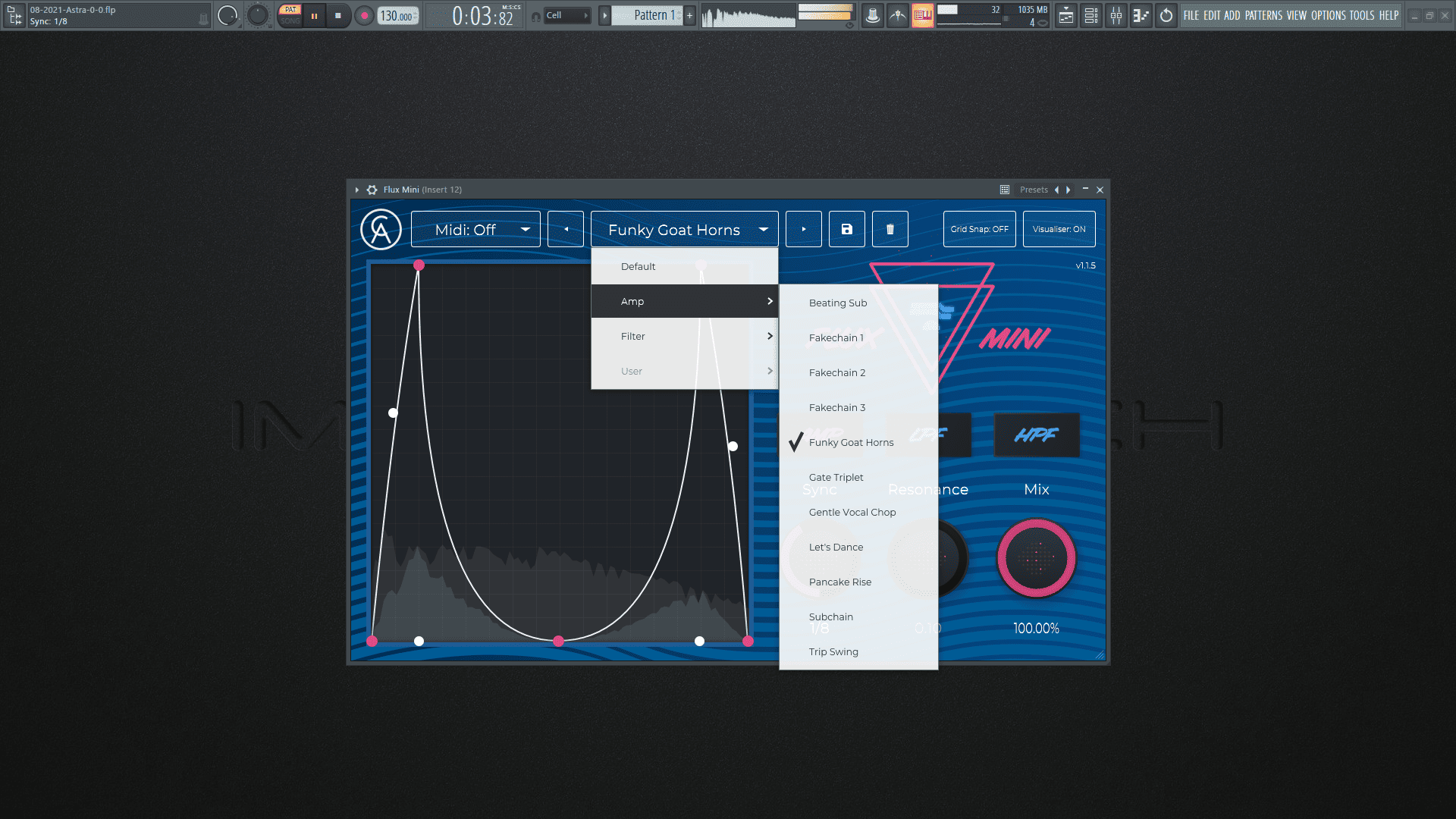Viewport: 1456px width, 819px height.
Task: Expand the User preset submenu
Action: tap(685, 372)
